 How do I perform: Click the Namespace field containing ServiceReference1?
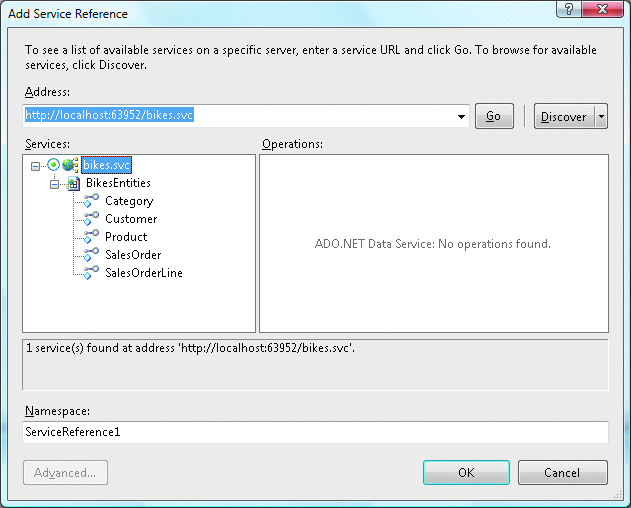[315, 432]
